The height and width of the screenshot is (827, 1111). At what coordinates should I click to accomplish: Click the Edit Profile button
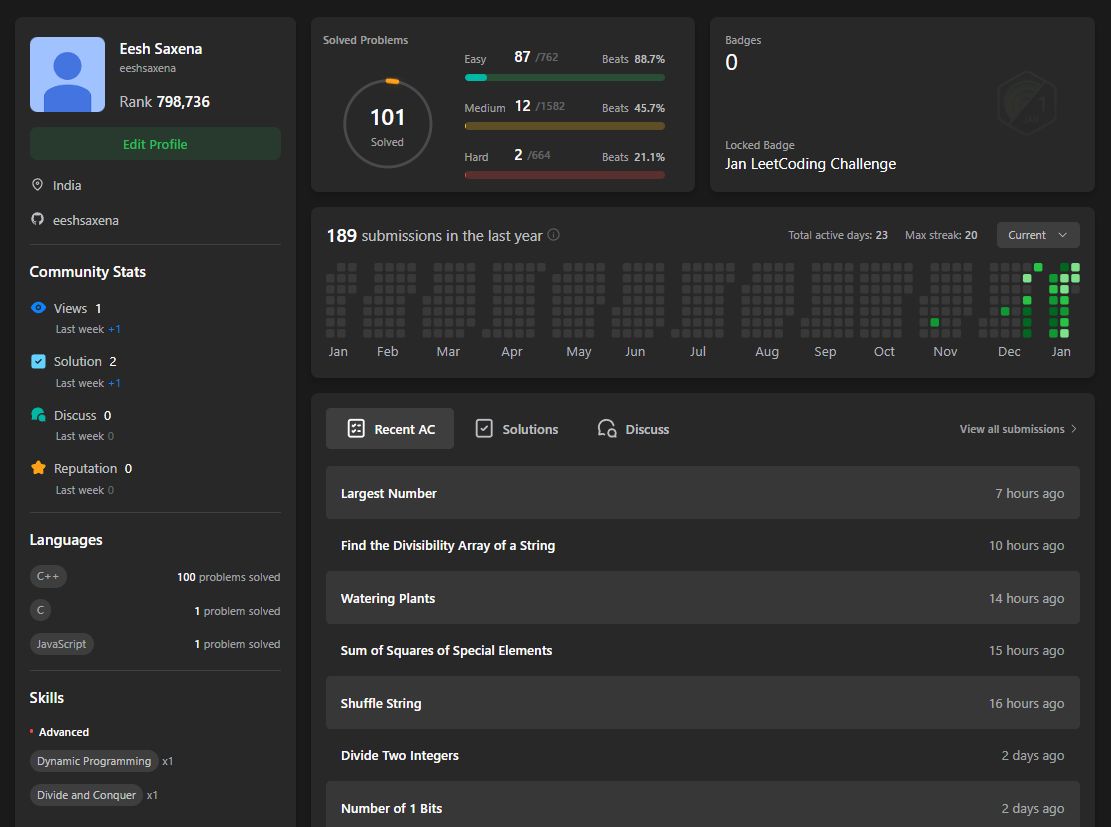coord(155,144)
